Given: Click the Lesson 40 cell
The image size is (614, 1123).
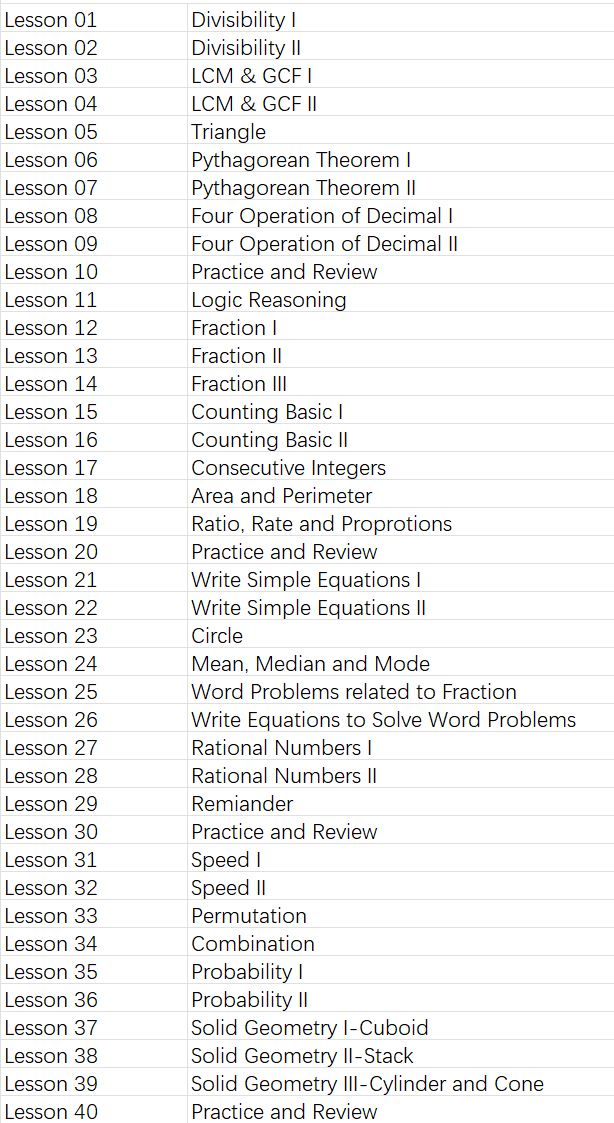Looking at the screenshot, I should 94,1111.
